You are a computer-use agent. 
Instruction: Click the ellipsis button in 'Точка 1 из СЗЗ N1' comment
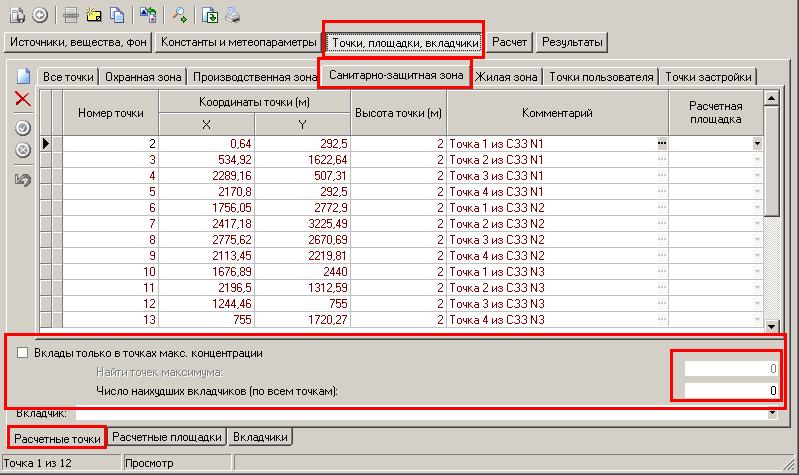pos(661,144)
